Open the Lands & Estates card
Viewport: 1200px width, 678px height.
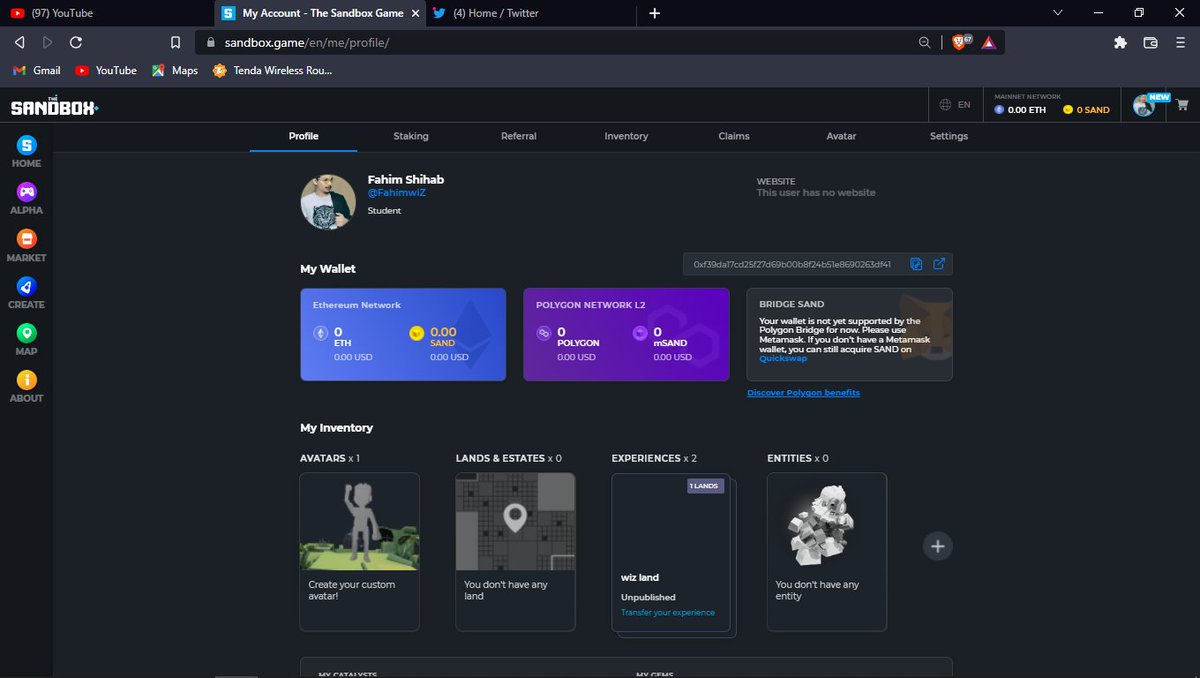[x=515, y=552]
